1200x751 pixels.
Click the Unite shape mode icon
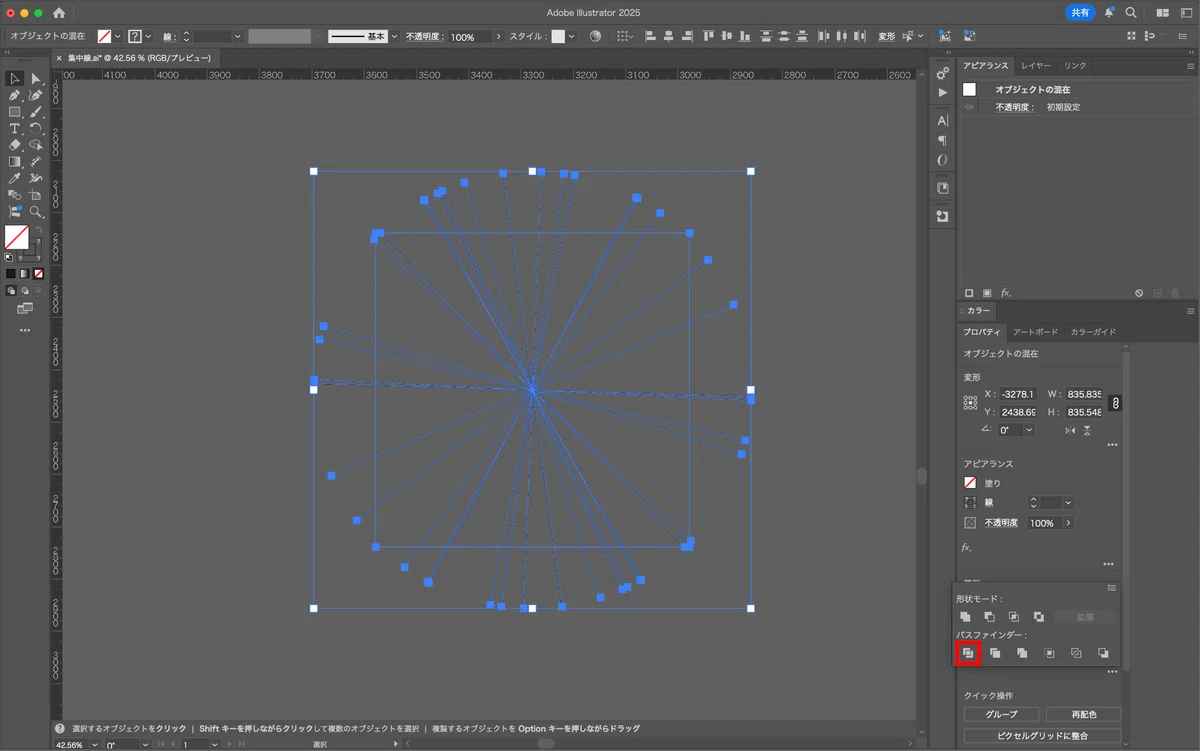pyautogui.click(x=965, y=617)
